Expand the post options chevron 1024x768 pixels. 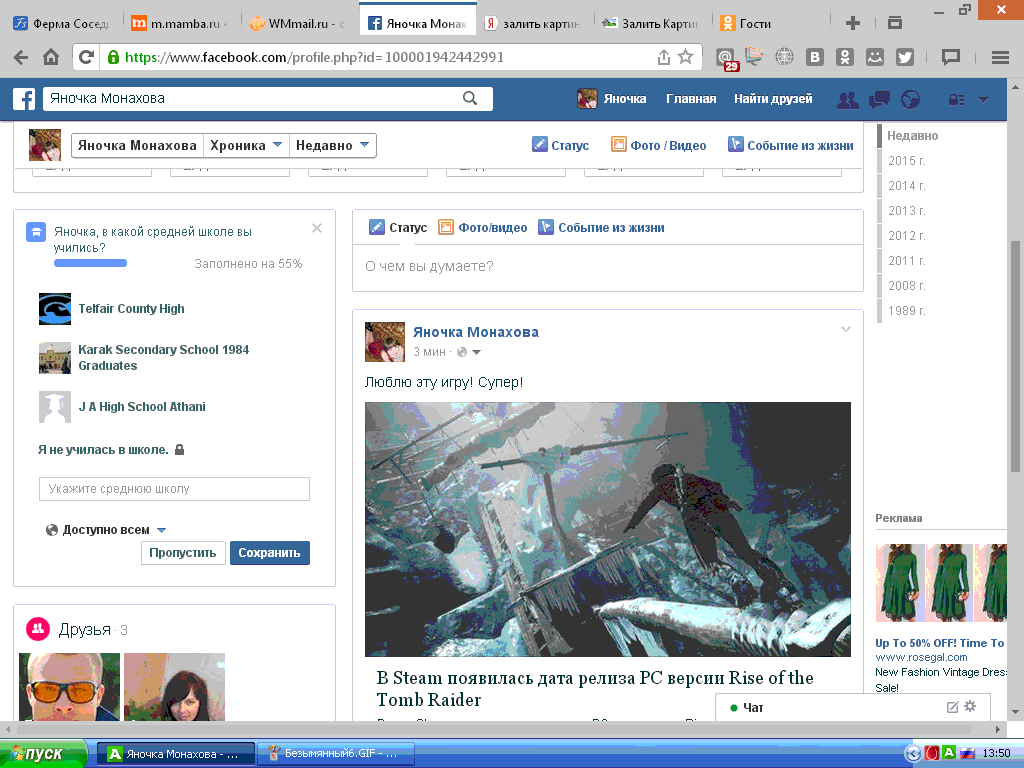[x=846, y=329]
